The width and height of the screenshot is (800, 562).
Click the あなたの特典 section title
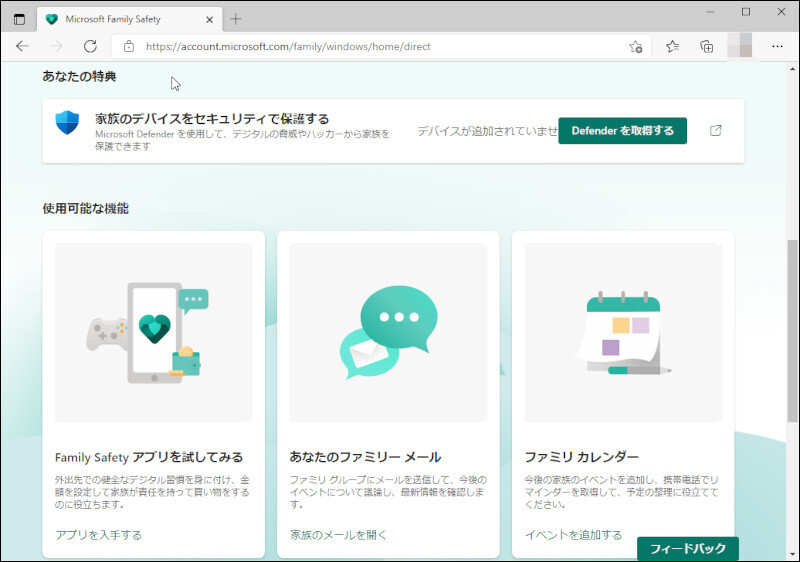point(80,76)
